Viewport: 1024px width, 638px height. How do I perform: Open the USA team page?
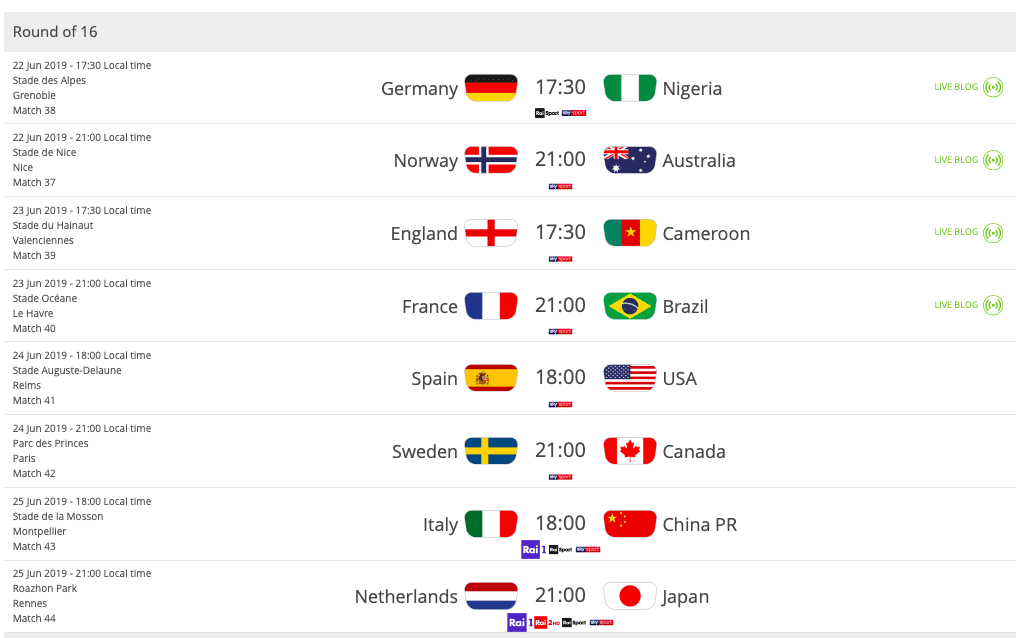pos(680,379)
